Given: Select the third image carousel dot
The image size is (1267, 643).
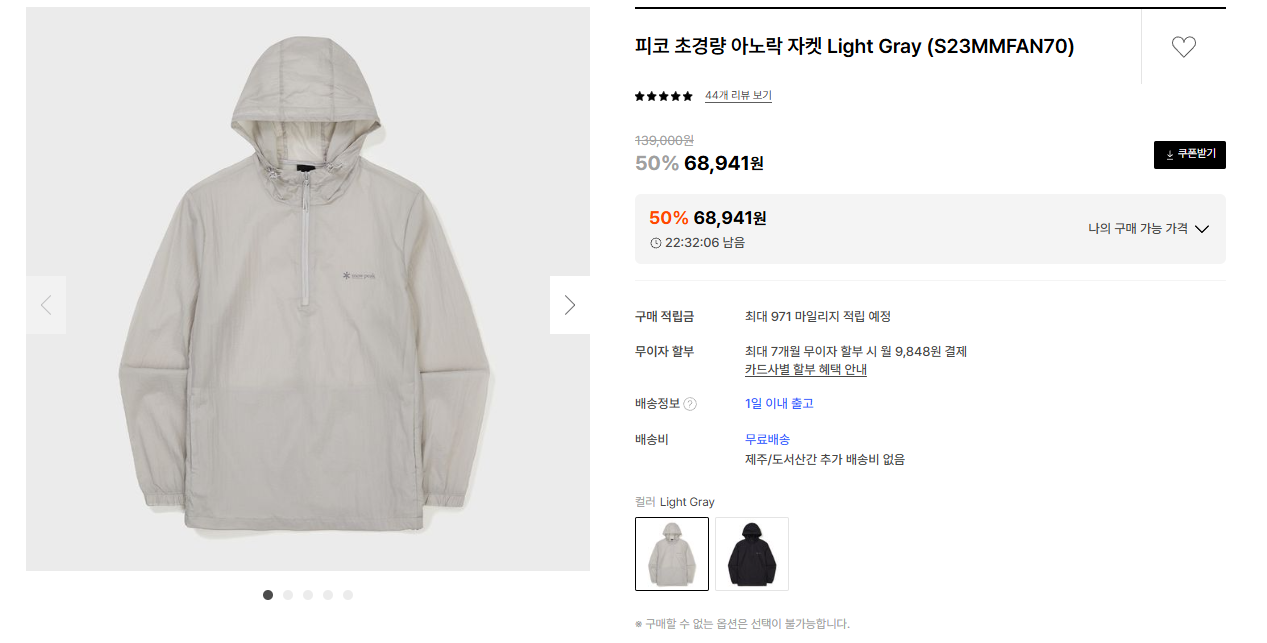Looking at the screenshot, I should click(308, 595).
